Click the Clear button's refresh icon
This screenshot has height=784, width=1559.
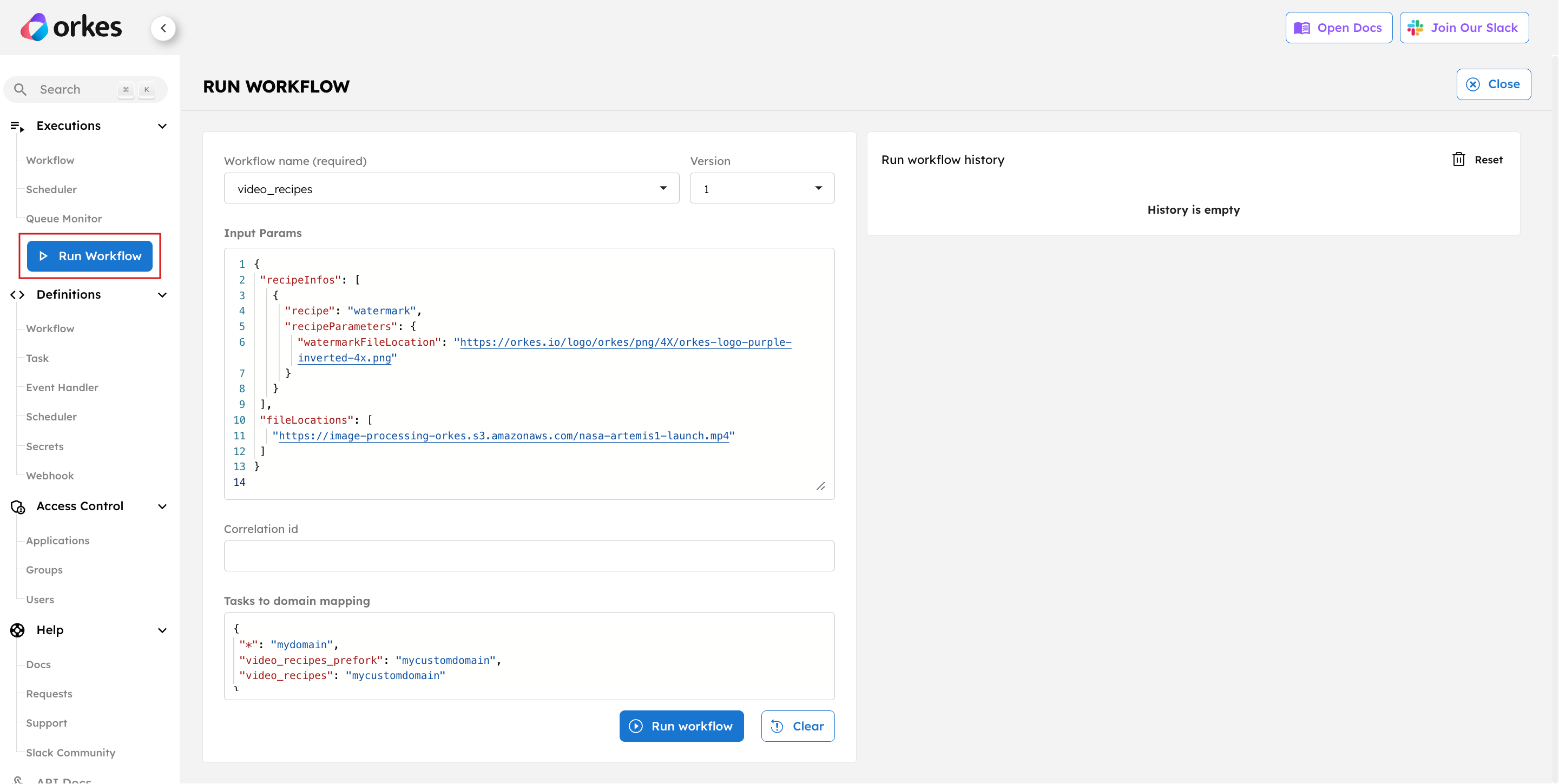pos(777,726)
